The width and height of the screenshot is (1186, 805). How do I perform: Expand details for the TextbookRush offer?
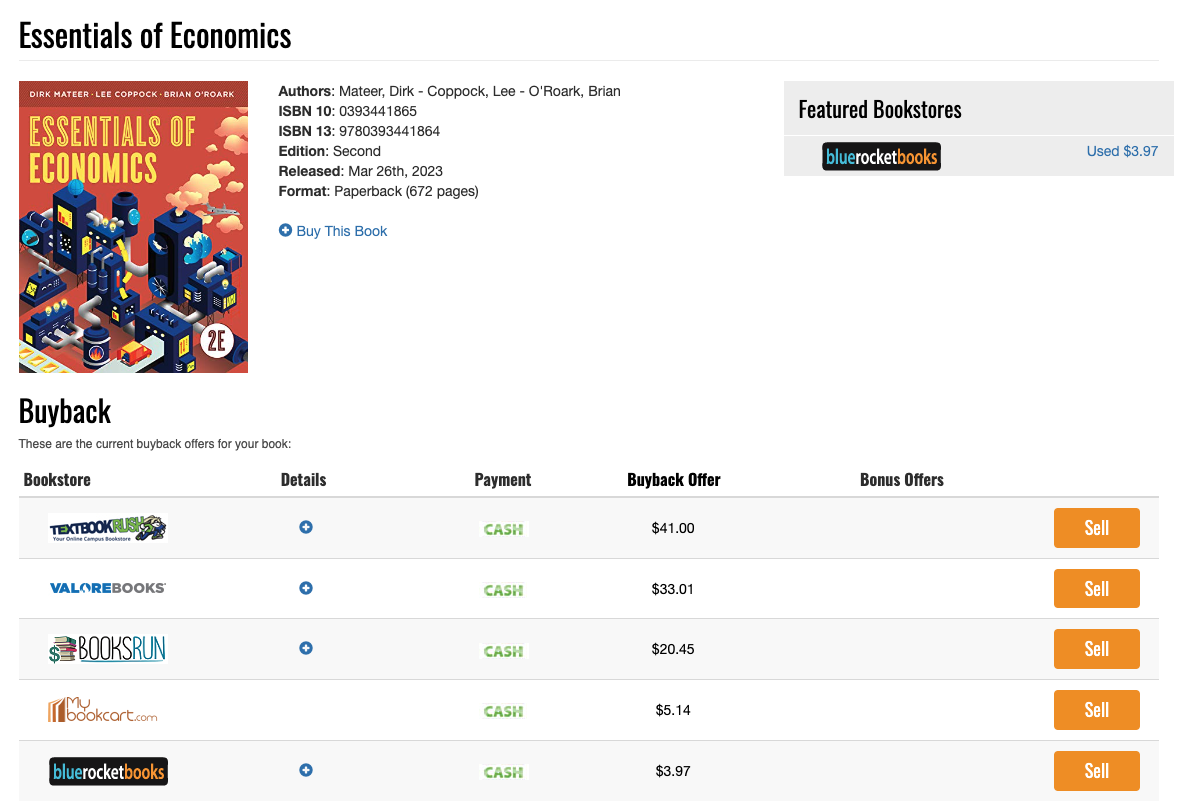(x=305, y=527)
